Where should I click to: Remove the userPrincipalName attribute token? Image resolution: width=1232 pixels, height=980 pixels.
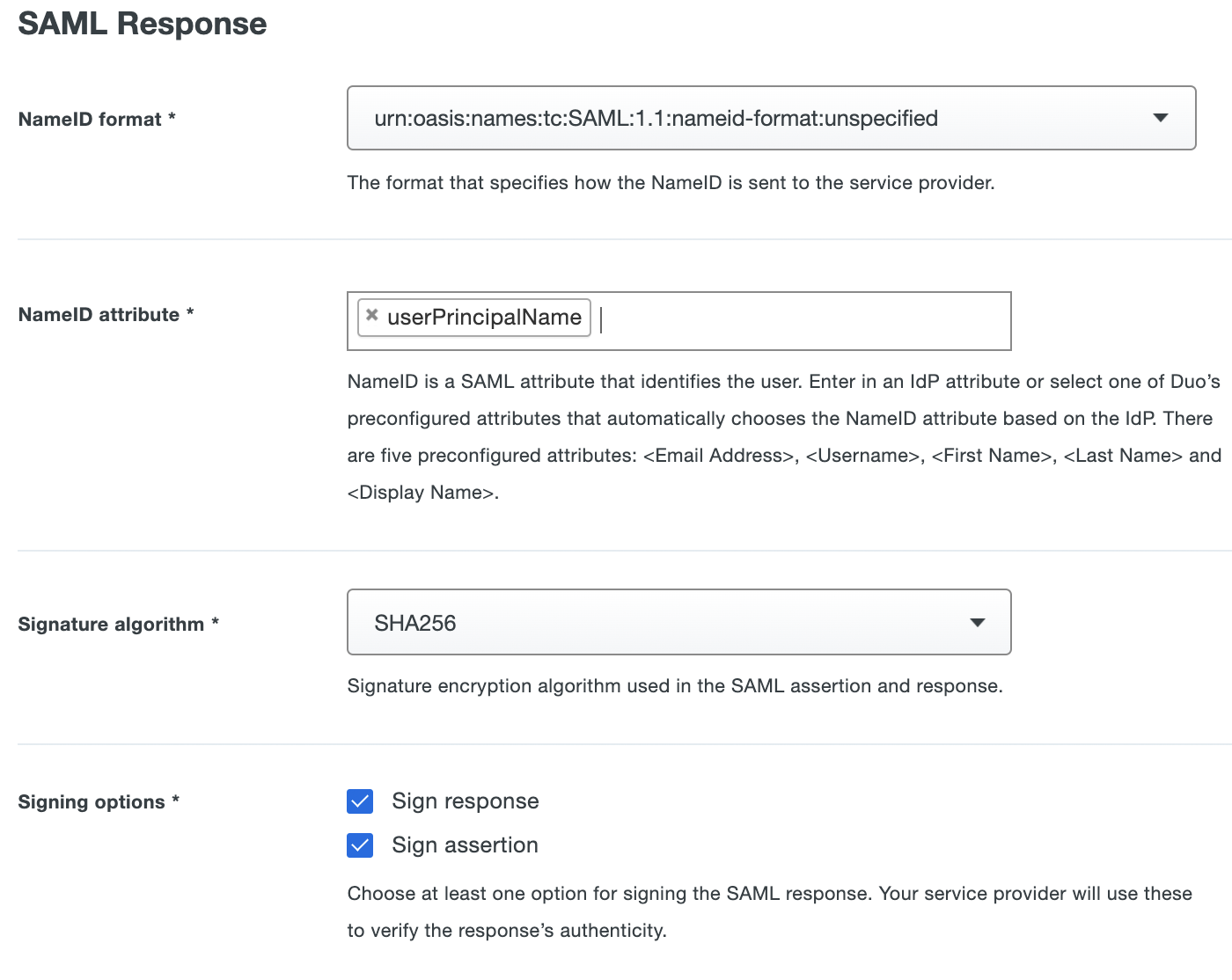coord(371,316)
